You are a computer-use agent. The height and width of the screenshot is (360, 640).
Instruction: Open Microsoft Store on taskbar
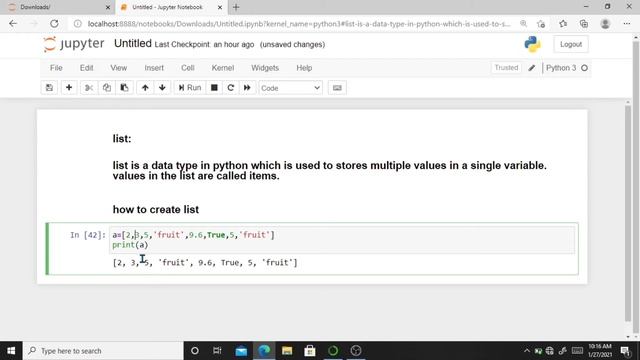click(x=310, y=351)
